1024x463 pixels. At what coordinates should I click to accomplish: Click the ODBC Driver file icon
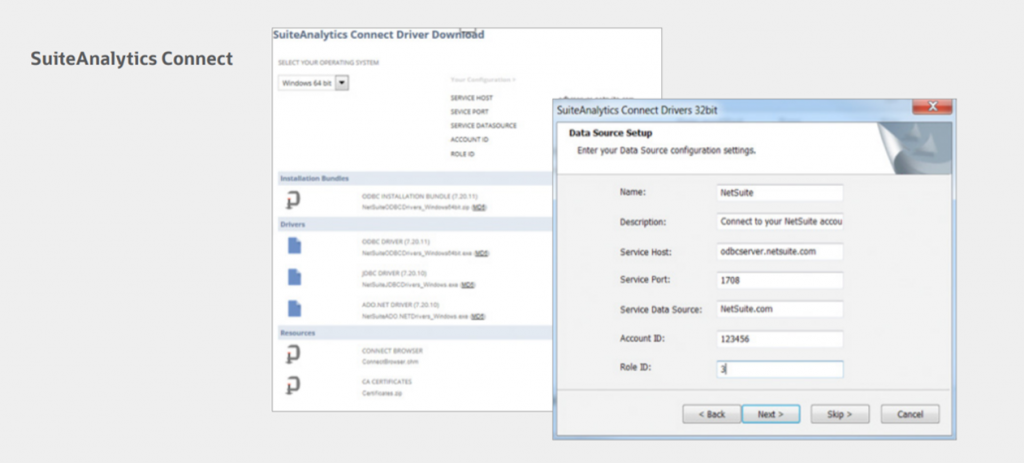[x=295, y=246]
